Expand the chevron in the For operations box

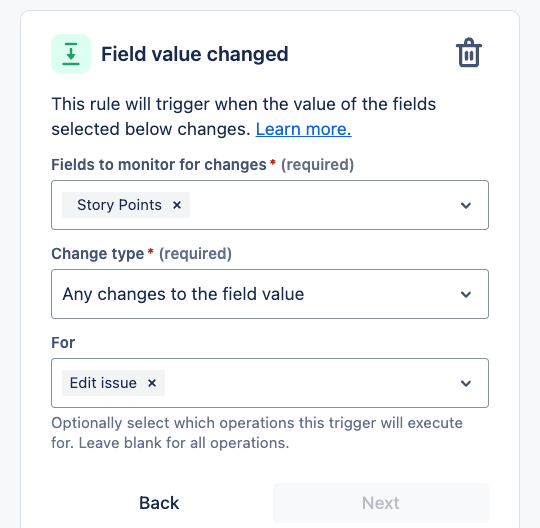pyautogui.click(x=466, y=383)
